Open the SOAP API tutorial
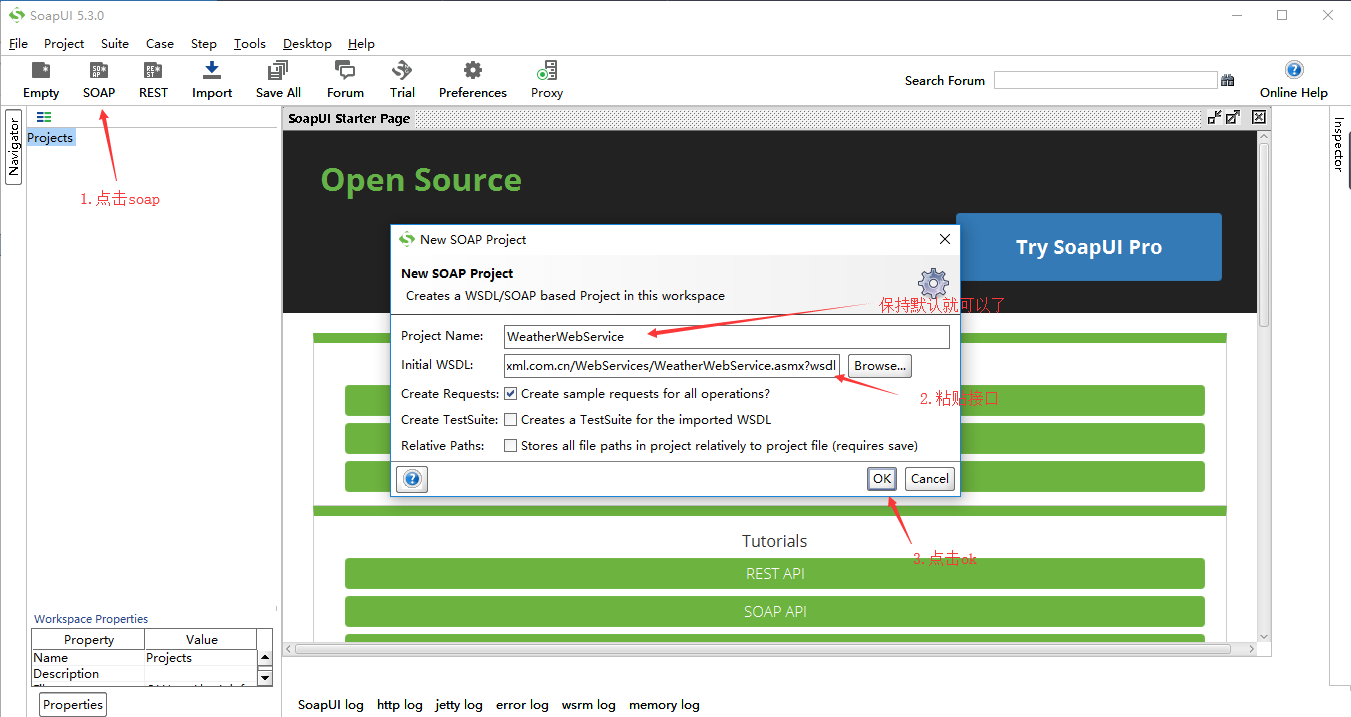Screen dimensions: 1351x717 tap(775, 612)
